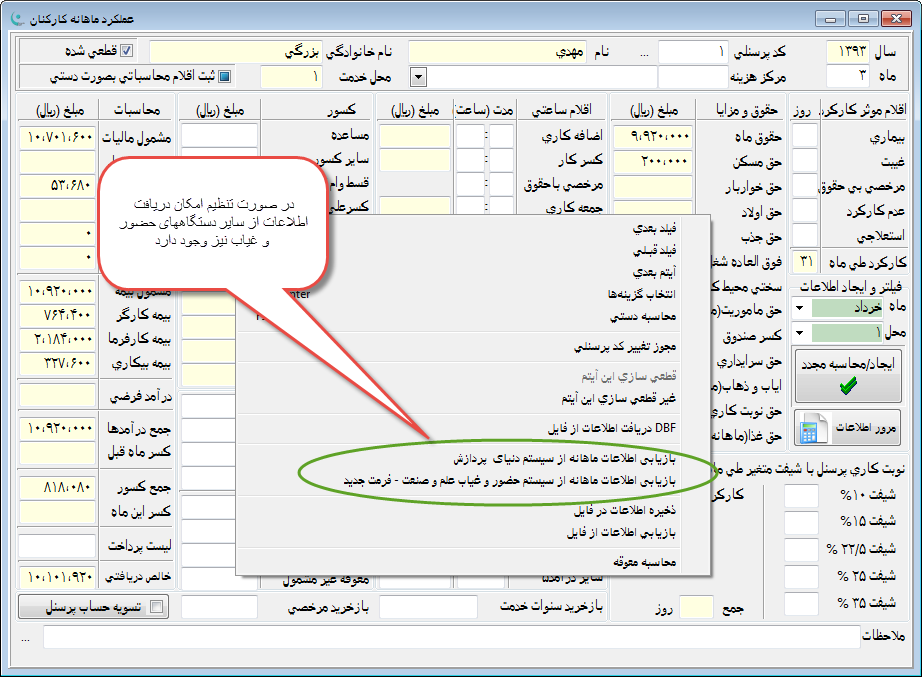Maximize the عملكرد ماهانه كاركنان window
Screen dimensions: 922x677
coord(863,17)
